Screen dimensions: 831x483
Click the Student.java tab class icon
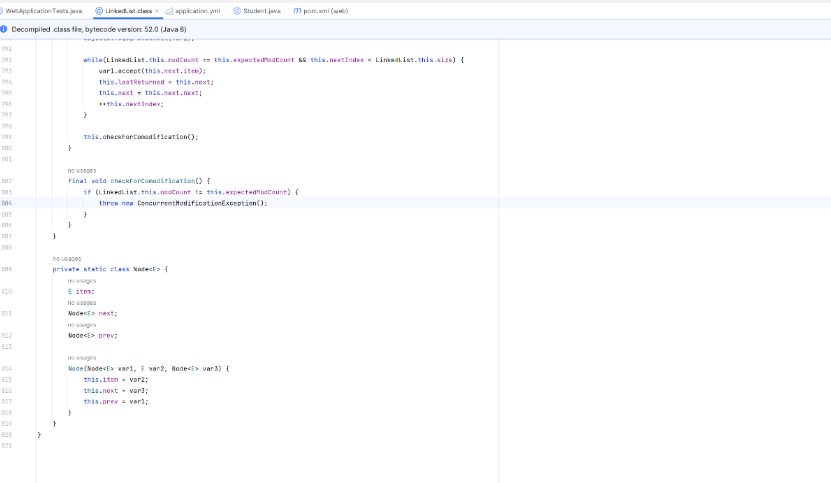237,10
